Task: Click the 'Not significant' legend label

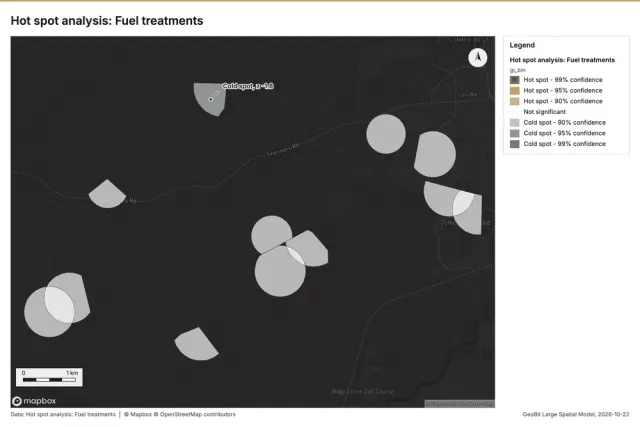Action: click(544, 111)
